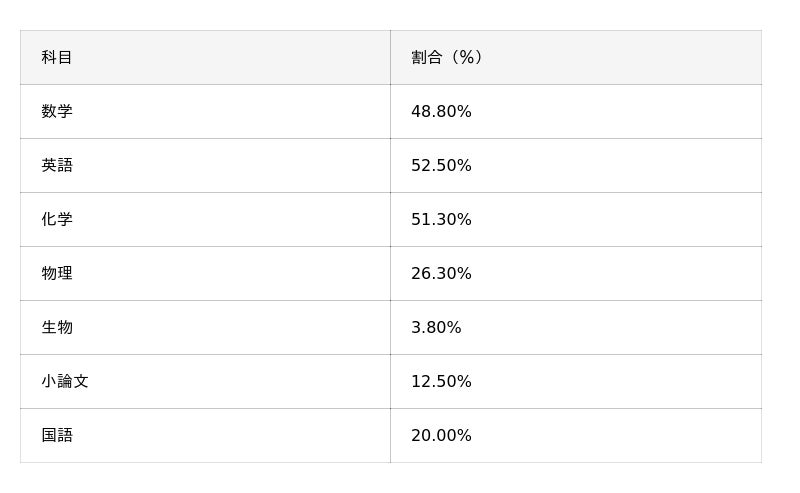Screen dimensions: 800x493
Task: Click the 52.50% value cell
Action: click(441, 166)
